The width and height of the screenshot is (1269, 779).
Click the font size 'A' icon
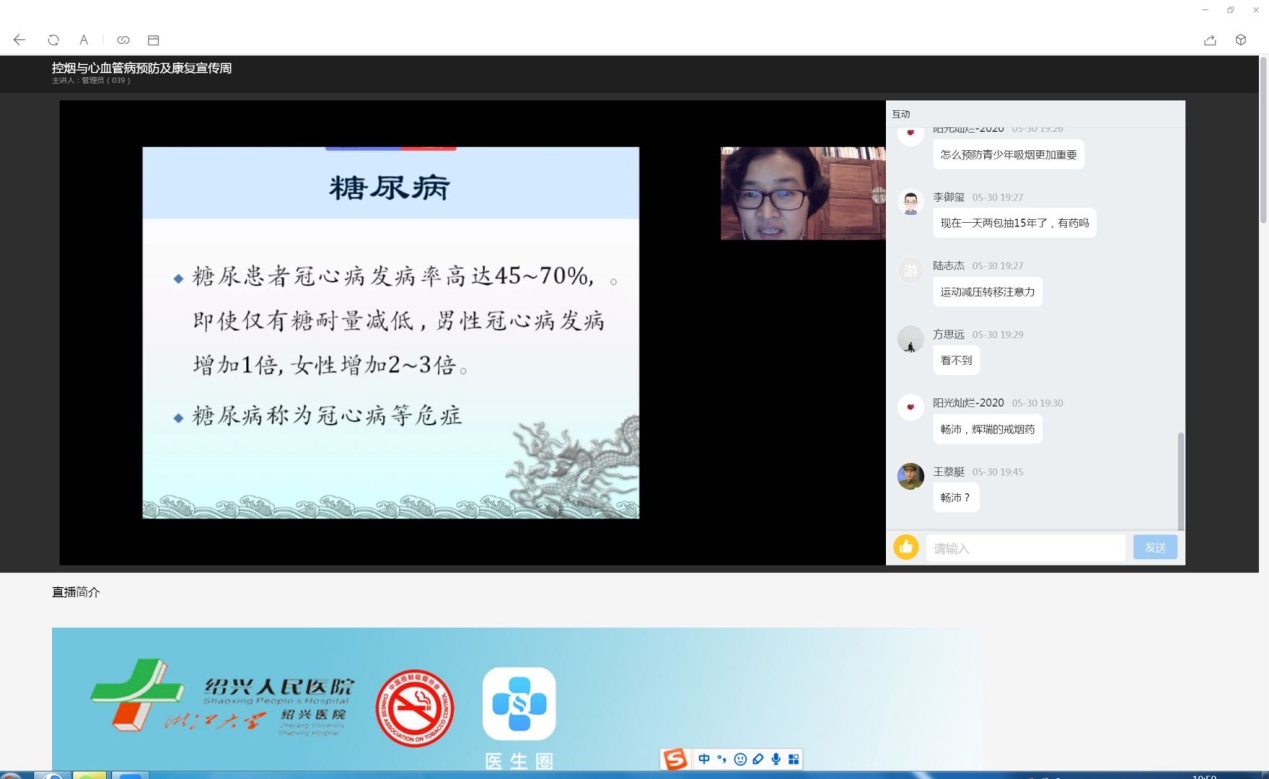point(84,40)
